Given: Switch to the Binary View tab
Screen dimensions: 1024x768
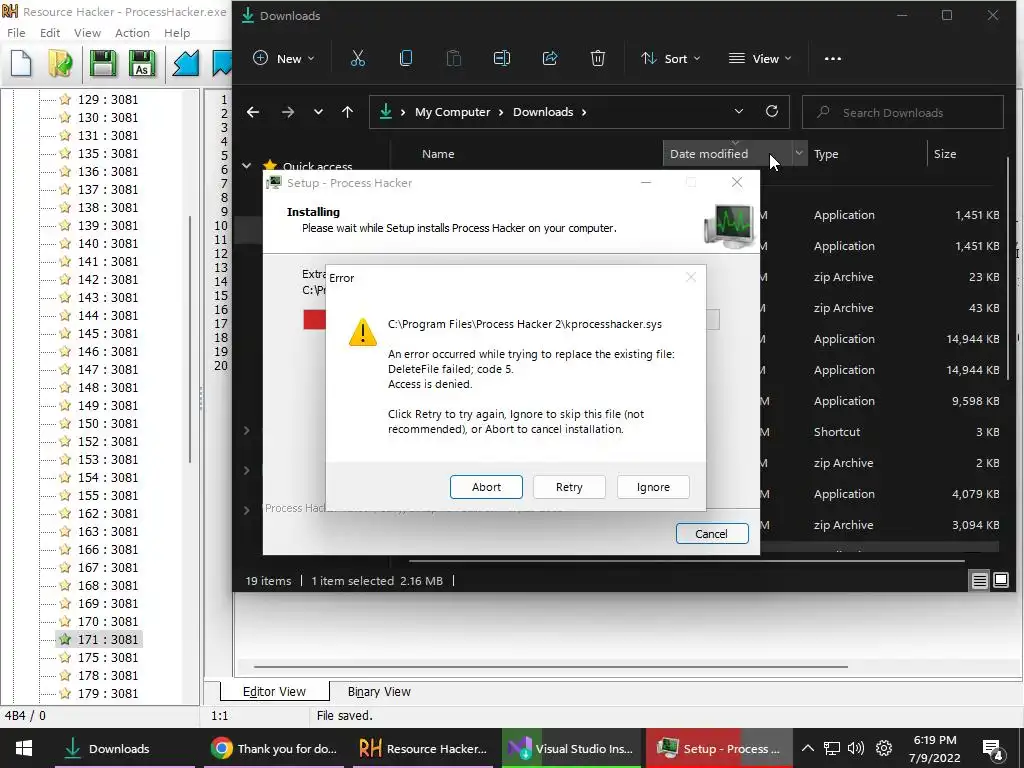Looking at the screenshot, I should click(x=379, y=692).
